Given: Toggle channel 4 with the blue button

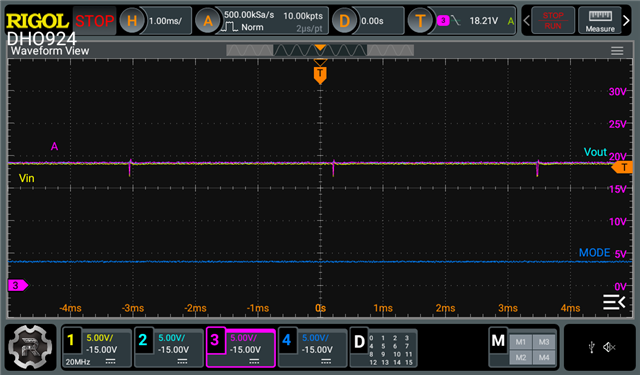Looking at the screenshot, I should point(287,339).
